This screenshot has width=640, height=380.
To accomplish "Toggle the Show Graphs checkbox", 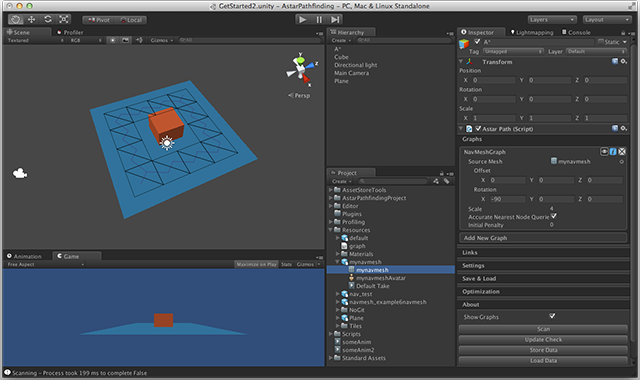I will 552,316.
